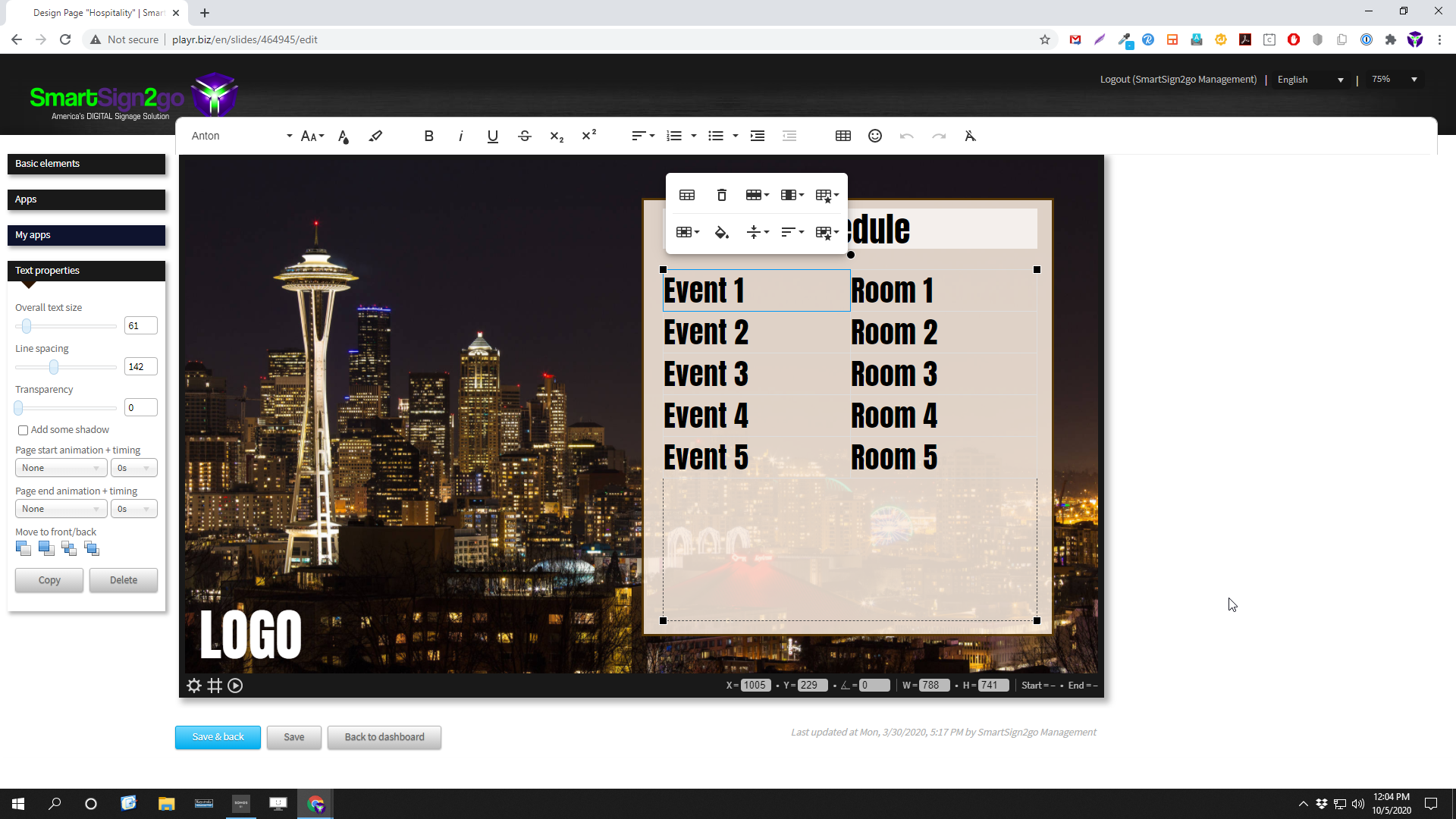
Task: Insert an emoticon from toolbar
Action: pyautogui.click(x=875, y=136)
